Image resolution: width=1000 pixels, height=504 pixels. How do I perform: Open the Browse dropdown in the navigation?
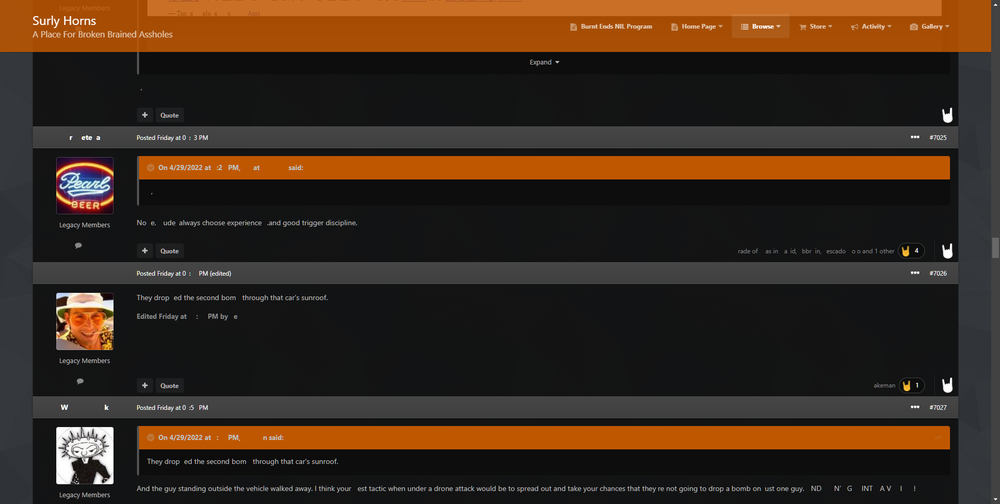759,26
